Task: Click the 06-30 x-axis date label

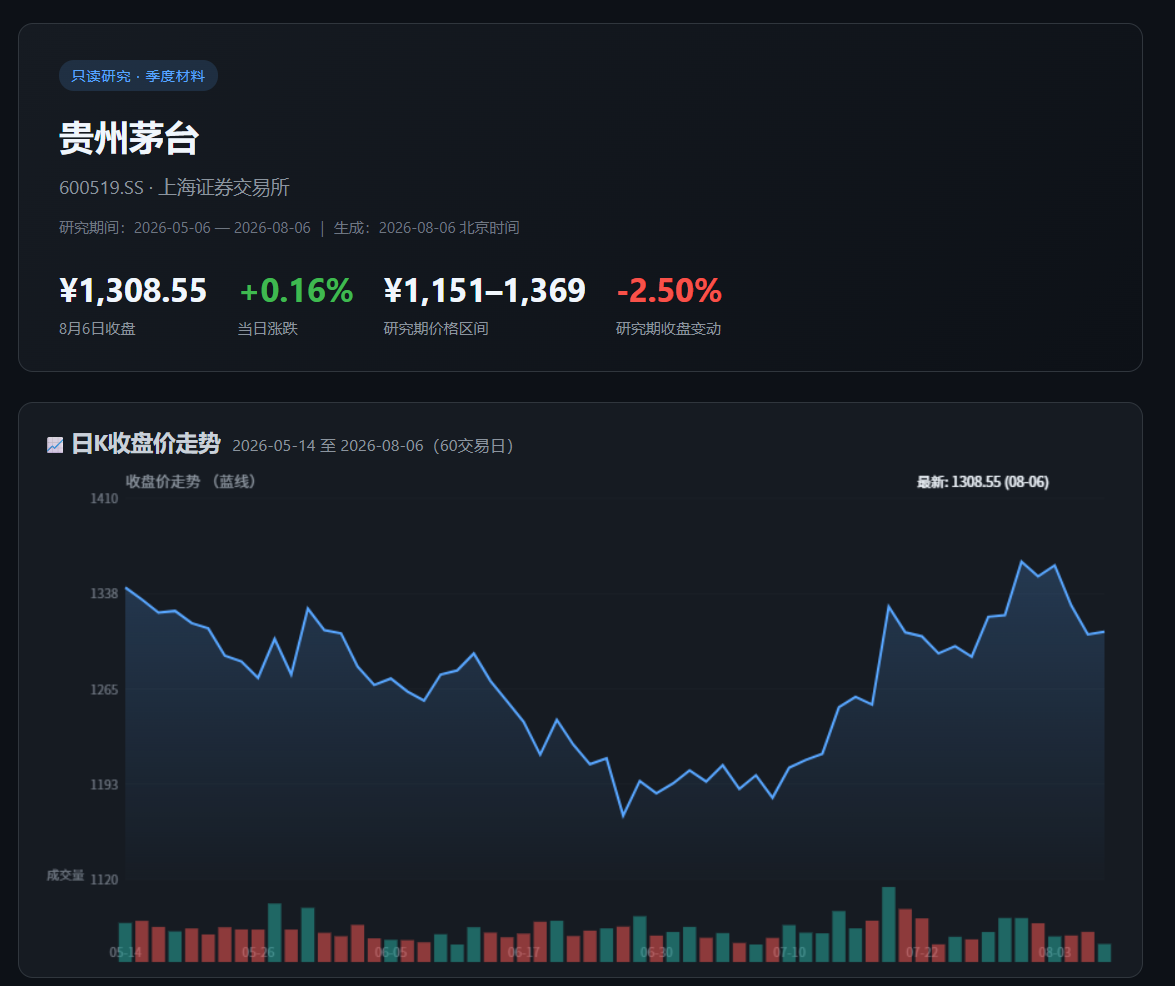Action: point(656,952)
